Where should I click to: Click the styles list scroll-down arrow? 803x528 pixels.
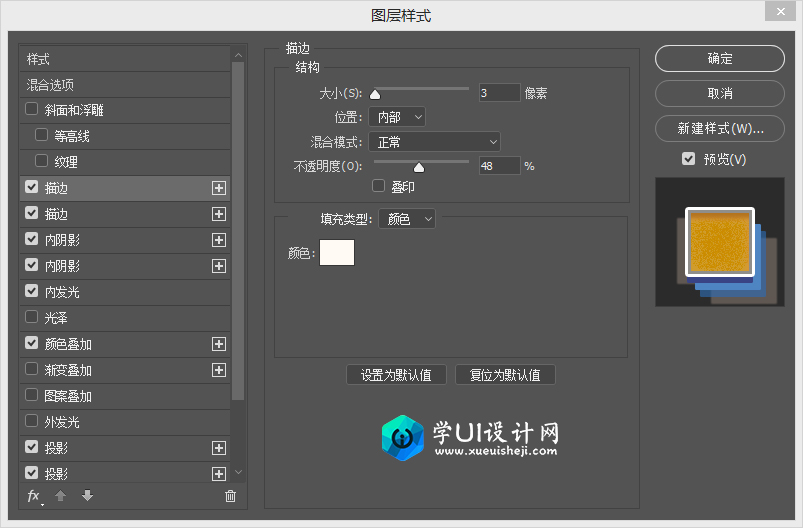pyautogui.click(x=238, y=472)
